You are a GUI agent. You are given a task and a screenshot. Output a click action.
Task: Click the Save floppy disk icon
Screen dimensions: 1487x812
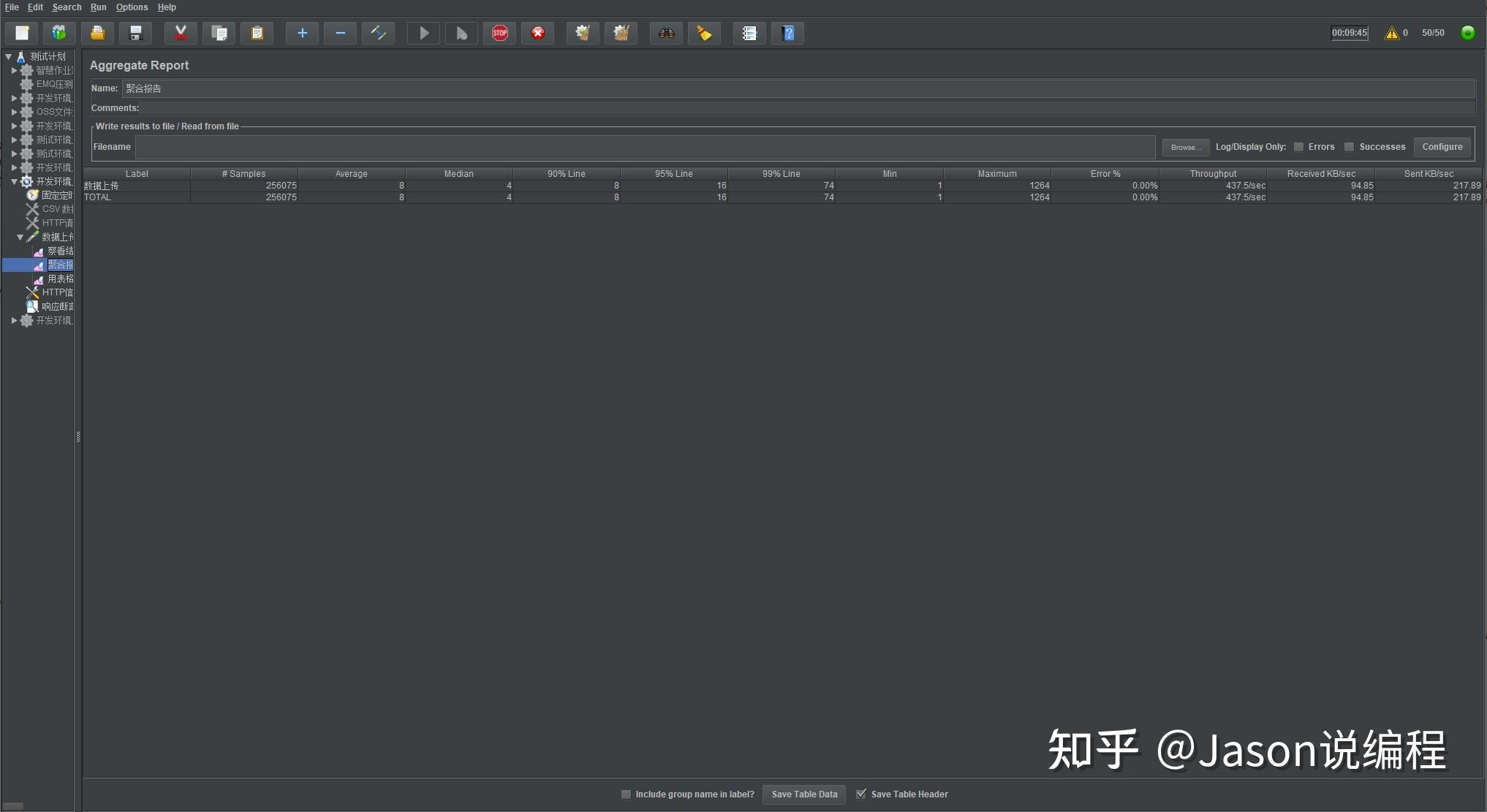point(136,33)
